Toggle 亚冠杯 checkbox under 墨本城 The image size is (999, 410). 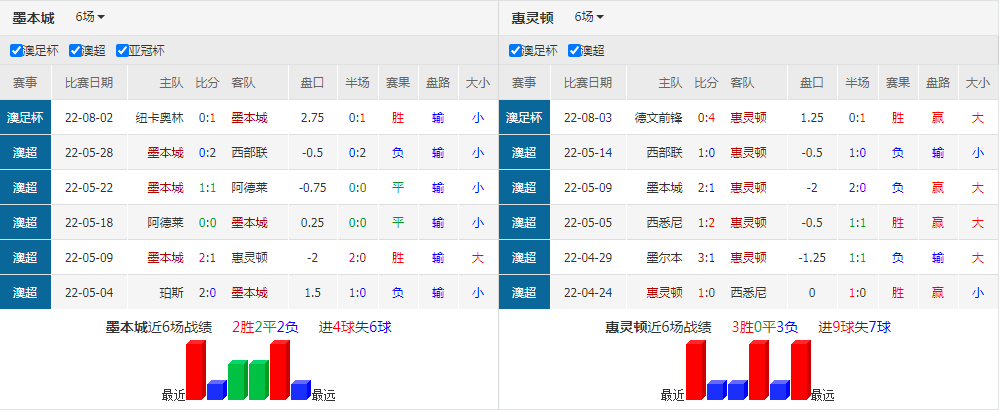click(122, 50)
